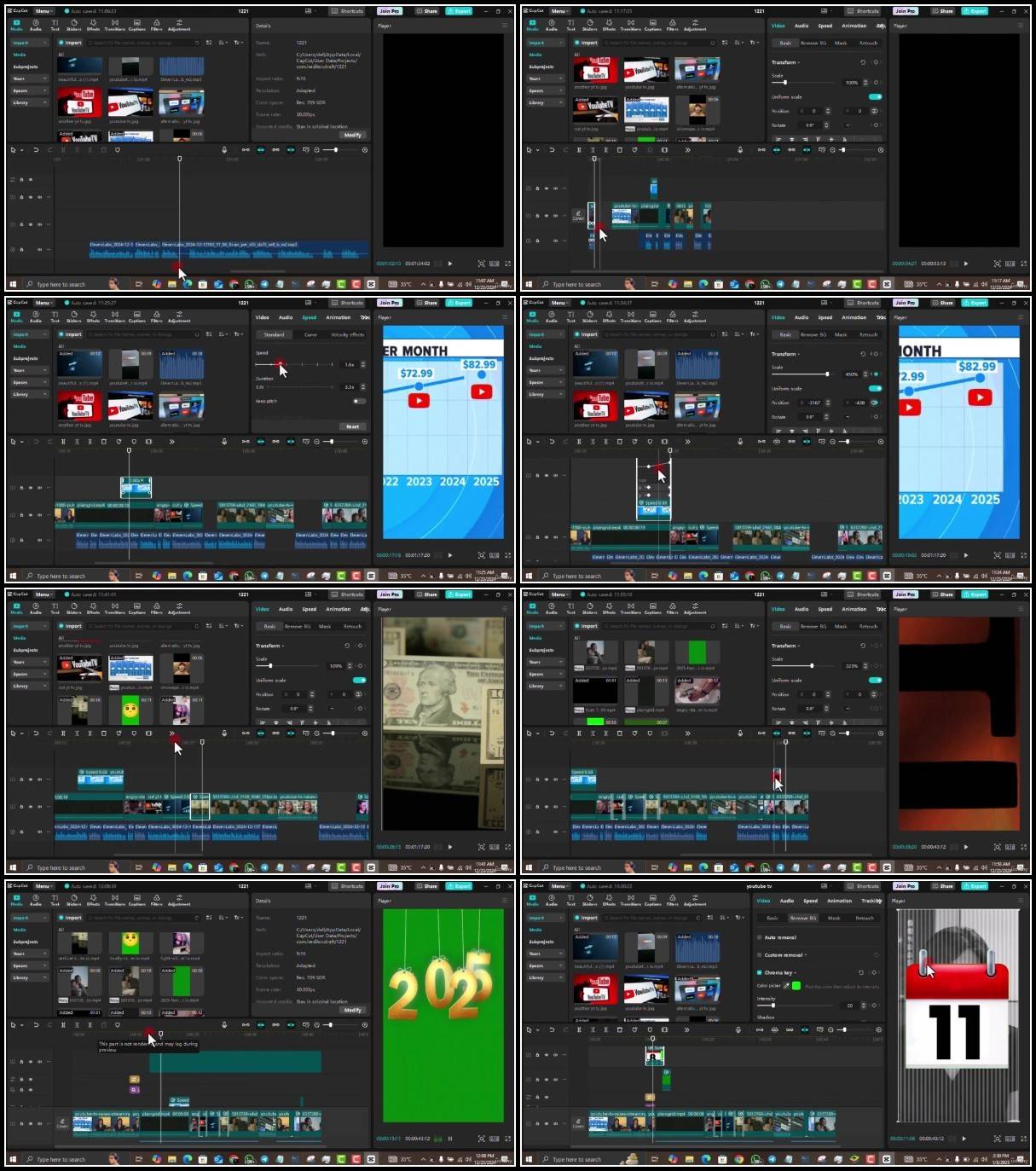The height and width of the screenshot is (1171, 1036).
Task: Open Audio library icon in green 2025 preview window
Action: (x=36, y=900)
